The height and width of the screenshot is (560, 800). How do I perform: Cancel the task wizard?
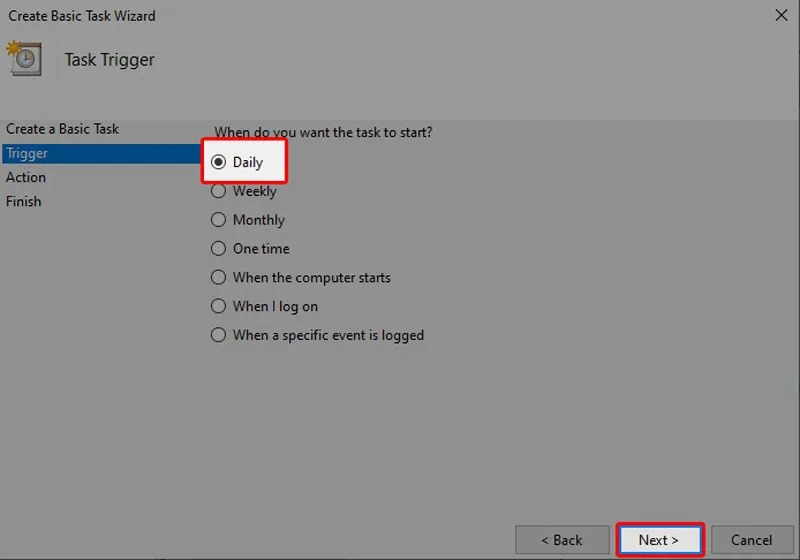(751, 540)
